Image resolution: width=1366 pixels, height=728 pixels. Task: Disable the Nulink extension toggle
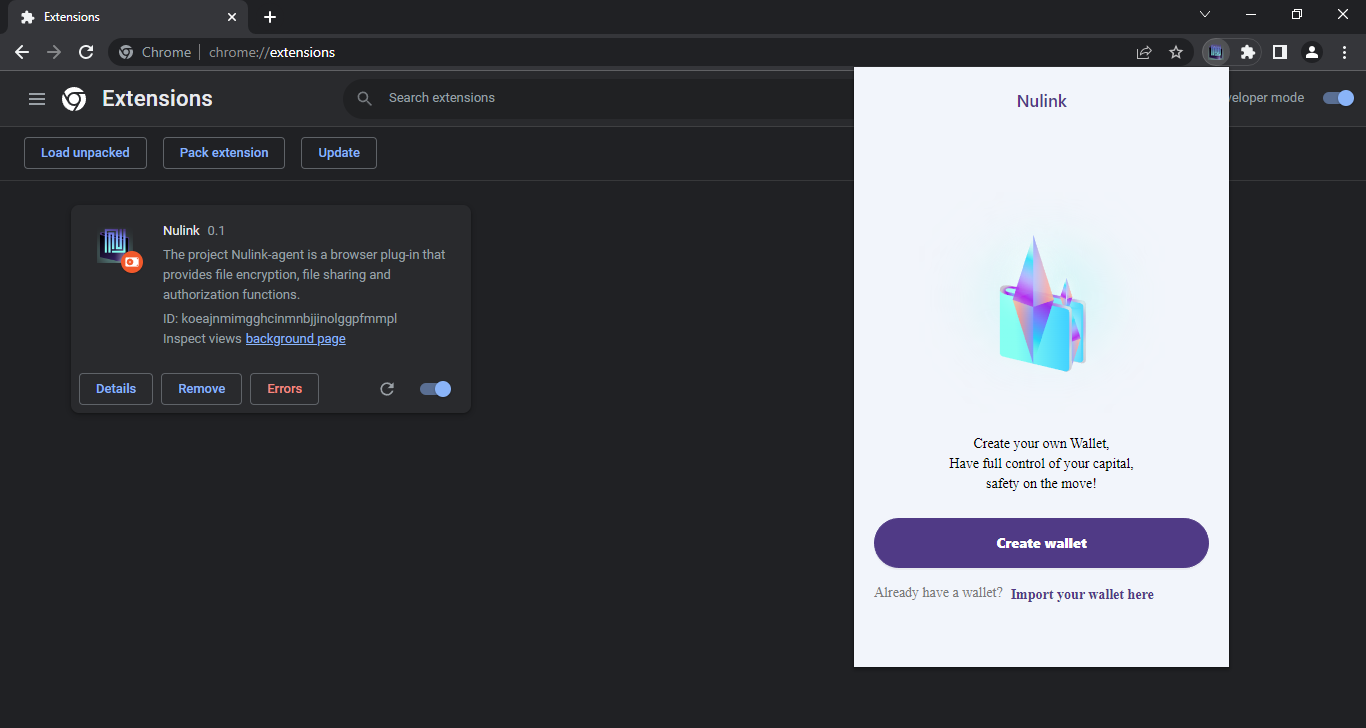click(x=436, y=389)
